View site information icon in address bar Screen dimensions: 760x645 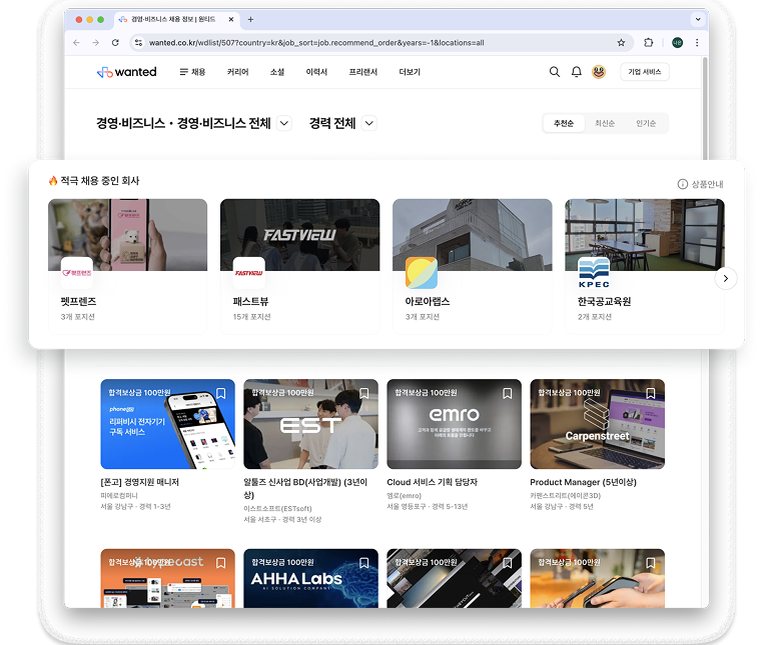(x=139, y=43)
